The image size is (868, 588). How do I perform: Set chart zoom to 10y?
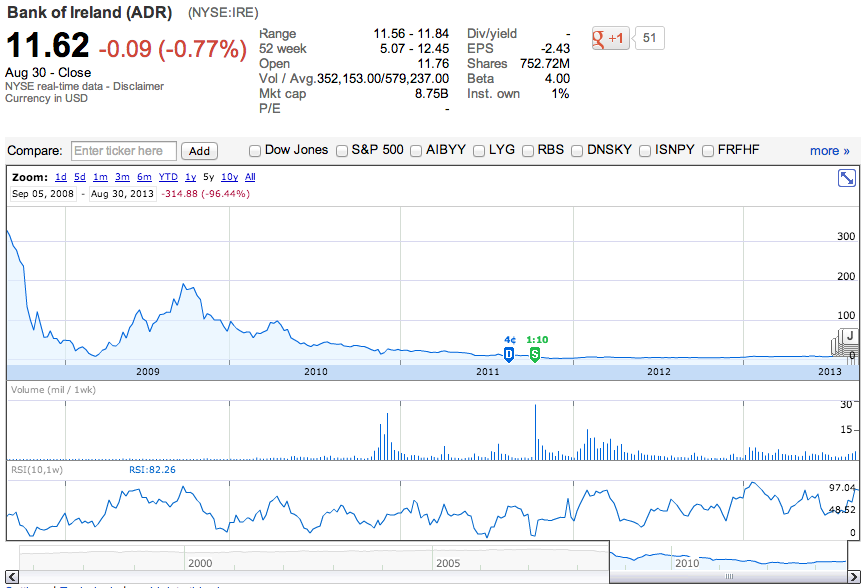pyautogui.click(x=229, y=177)
